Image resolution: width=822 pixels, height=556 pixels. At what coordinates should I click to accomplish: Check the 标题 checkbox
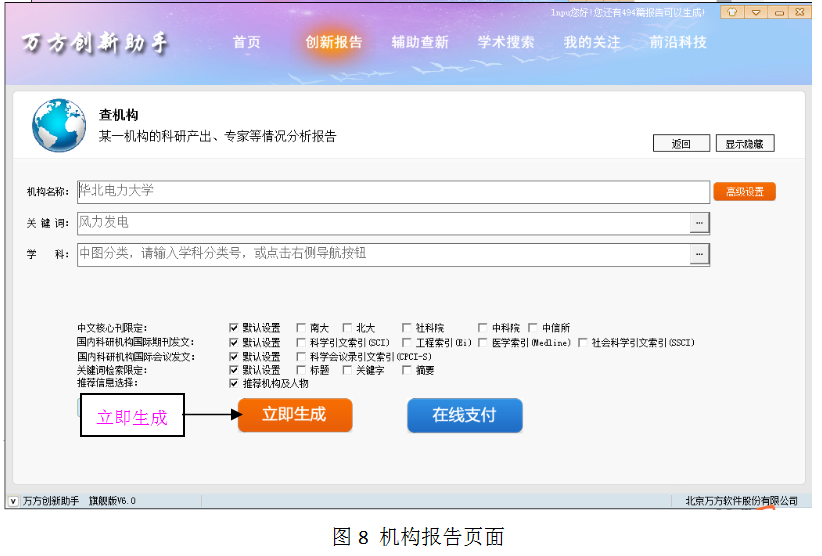[301, 370]
